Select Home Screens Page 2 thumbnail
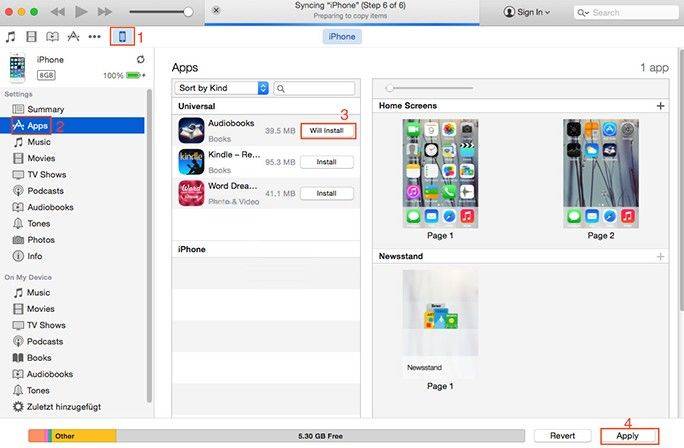The image size is (684, 448). tap(601, 174)
